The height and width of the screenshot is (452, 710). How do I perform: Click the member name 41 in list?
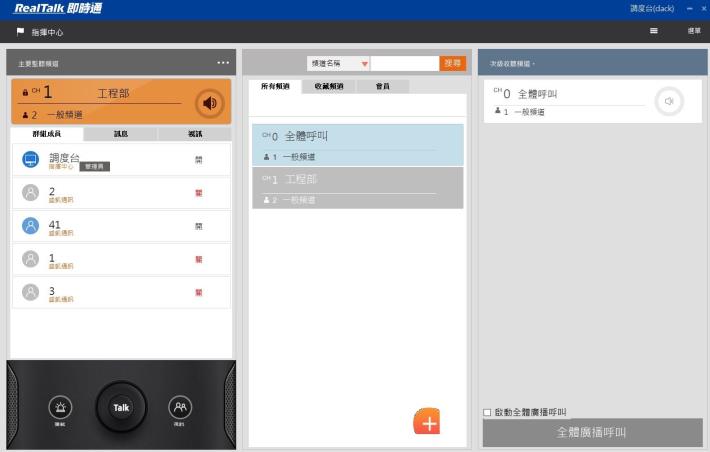[x=54, y=224]
